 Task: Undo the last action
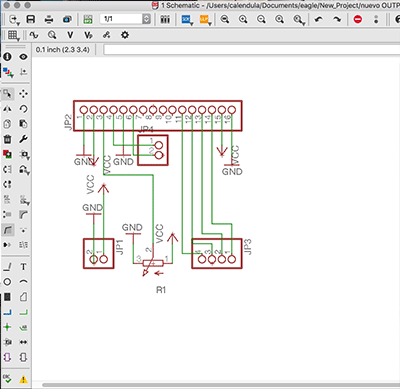click(319, 19)
